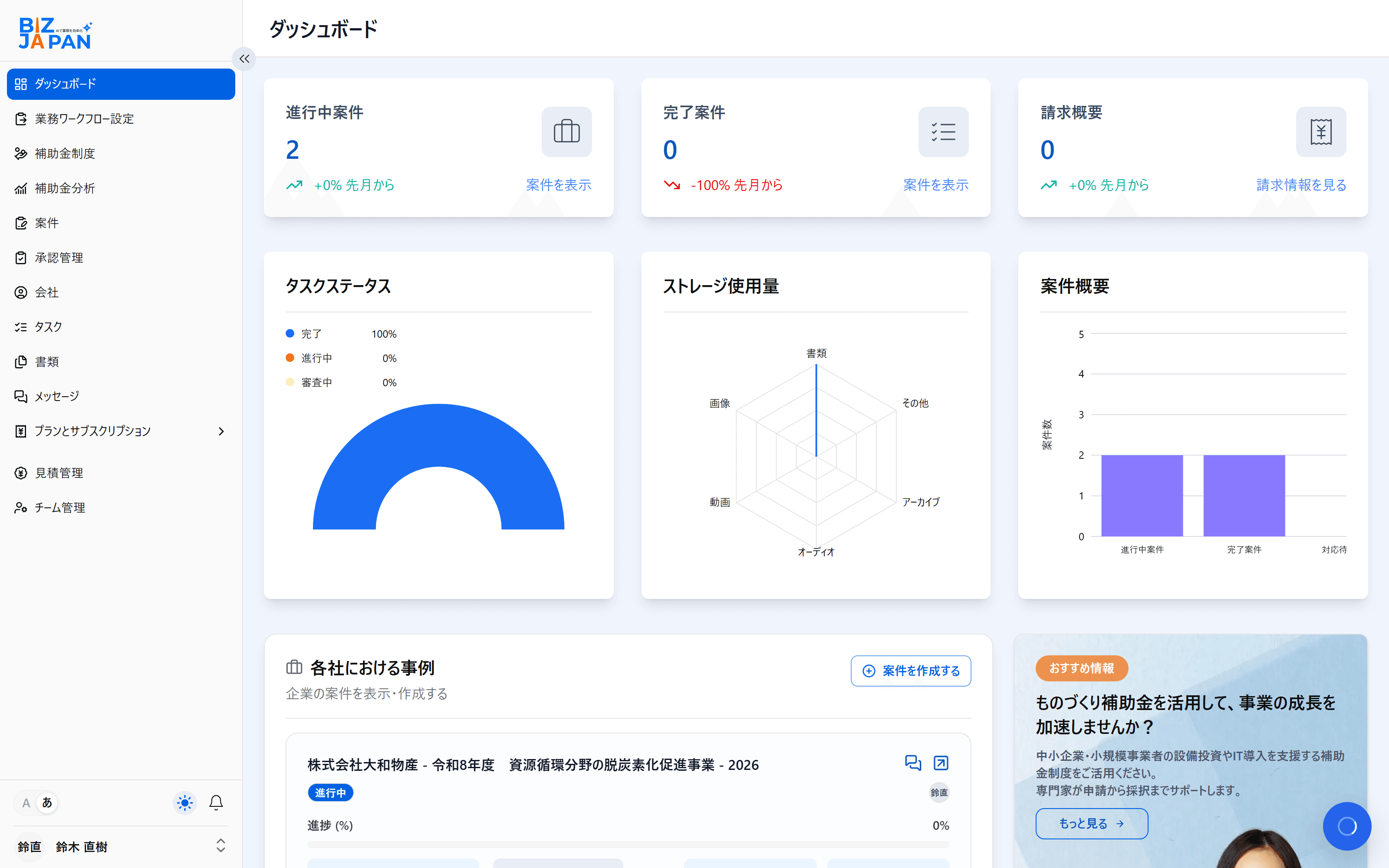Expand user menu for 鈴木 直樹
1389x868 pixels.
tap(221, 845)
